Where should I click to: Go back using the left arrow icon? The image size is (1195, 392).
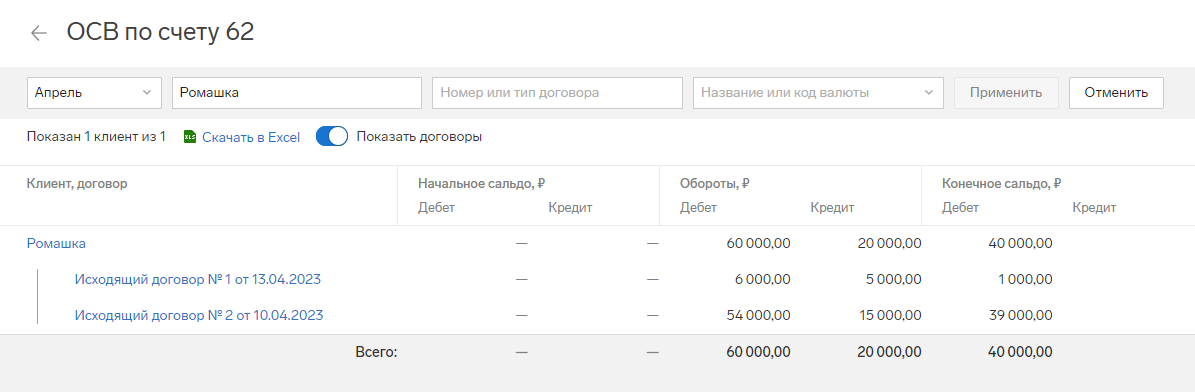(38, 32)
